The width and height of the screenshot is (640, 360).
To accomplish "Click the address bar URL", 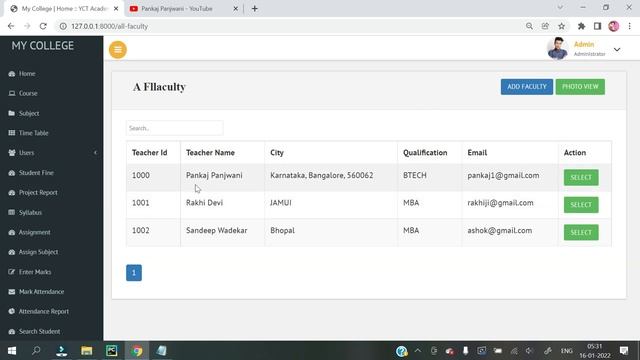I will point(109,26).
